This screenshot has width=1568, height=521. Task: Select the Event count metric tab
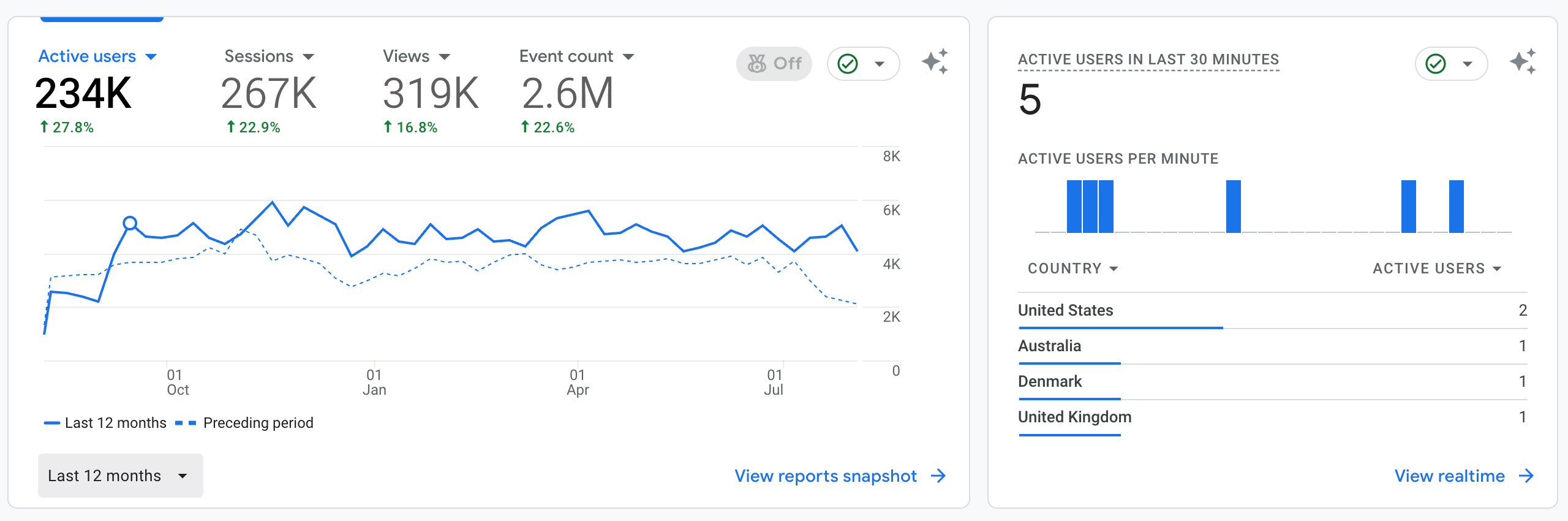[x=566, y=56]
